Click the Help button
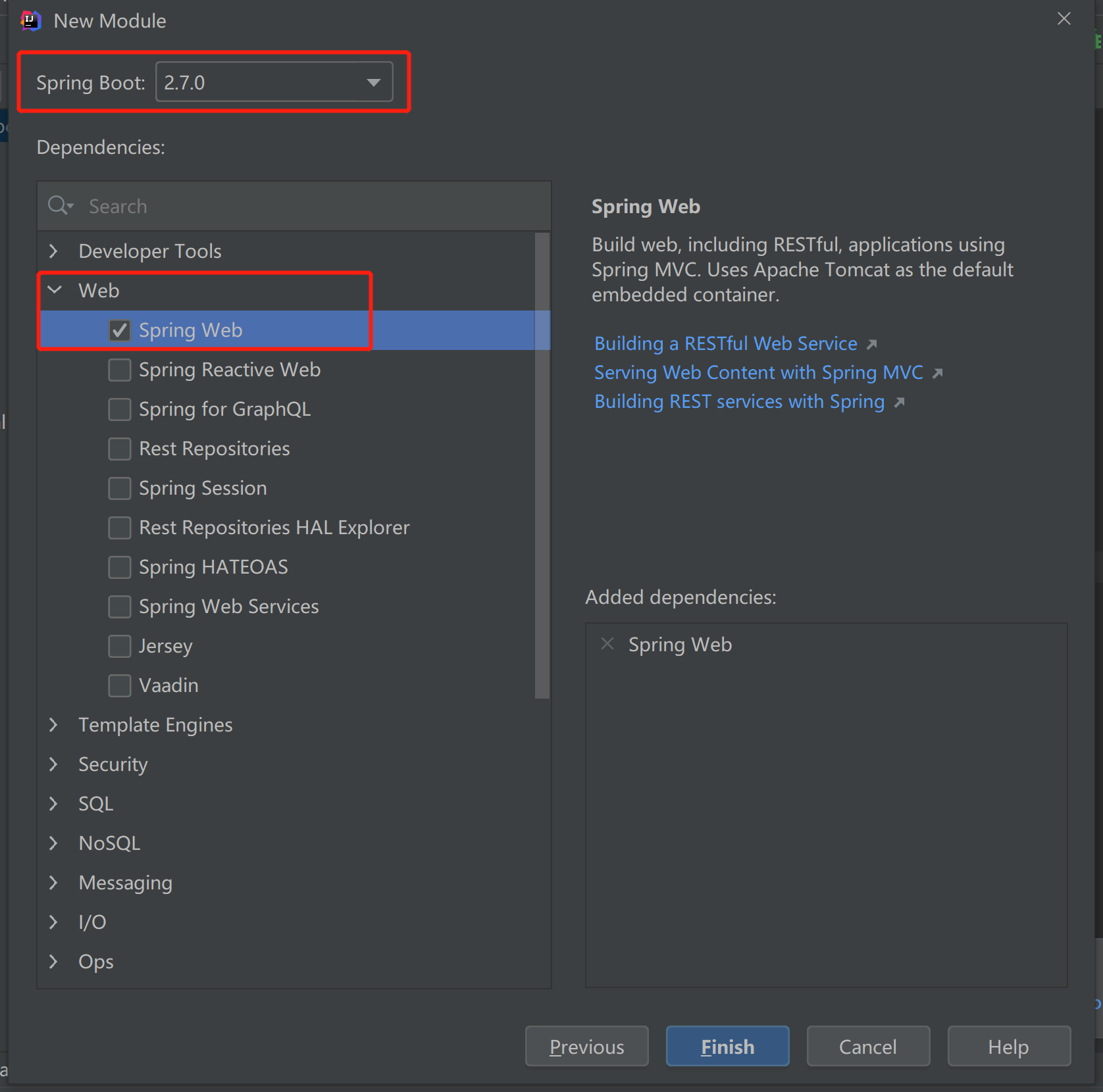Viewport: 1103px width, 1092px height. [x=1010, y=1046]
